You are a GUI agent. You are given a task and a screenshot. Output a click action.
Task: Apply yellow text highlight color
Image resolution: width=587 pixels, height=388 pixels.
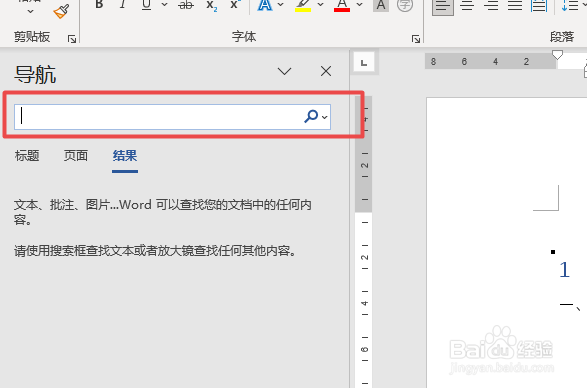tap(303, 5)
